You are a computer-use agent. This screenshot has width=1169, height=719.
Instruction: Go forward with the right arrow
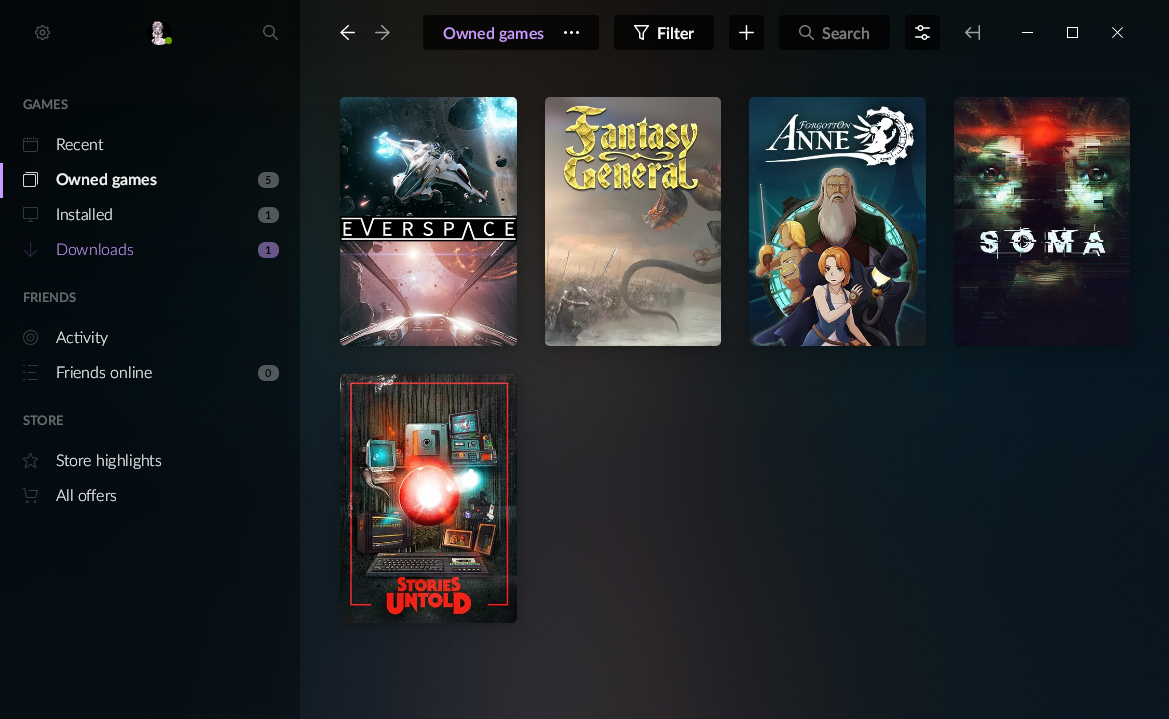pyautogui.click(x=382, y=33)
